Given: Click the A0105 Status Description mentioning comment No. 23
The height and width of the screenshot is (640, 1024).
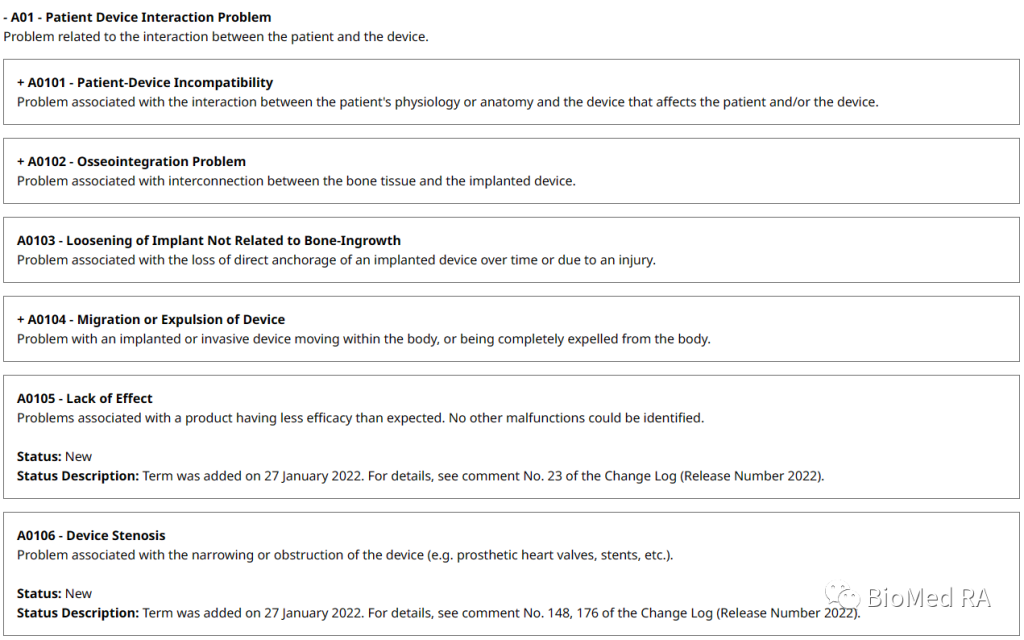Looking at the screenshot, I should click(x=420, y=476).
